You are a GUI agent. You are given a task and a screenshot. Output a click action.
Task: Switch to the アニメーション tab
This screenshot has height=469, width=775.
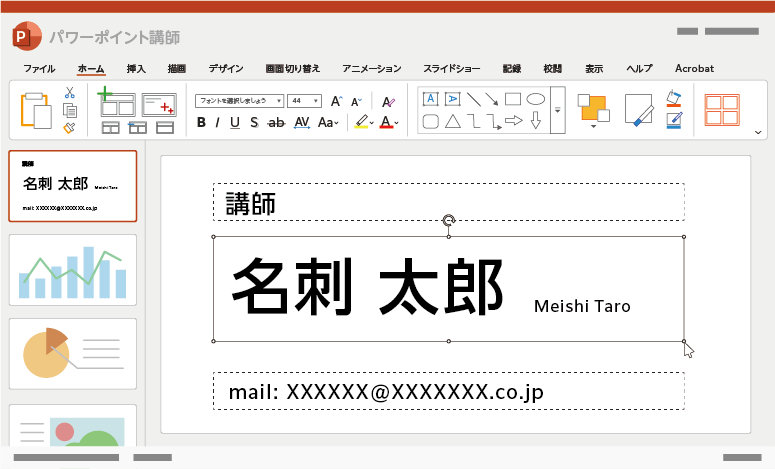371,69
